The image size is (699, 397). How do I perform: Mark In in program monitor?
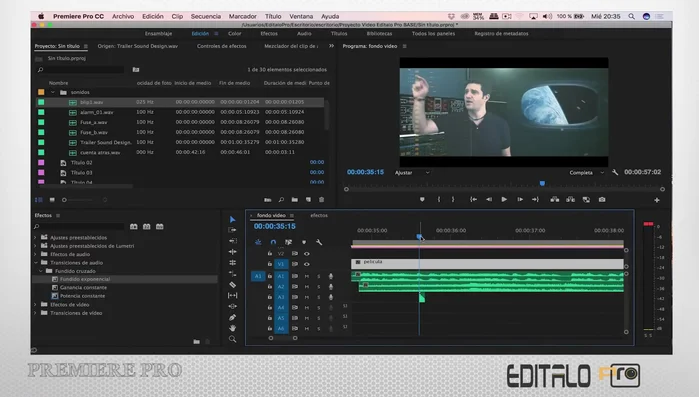(x=439, y=200)
